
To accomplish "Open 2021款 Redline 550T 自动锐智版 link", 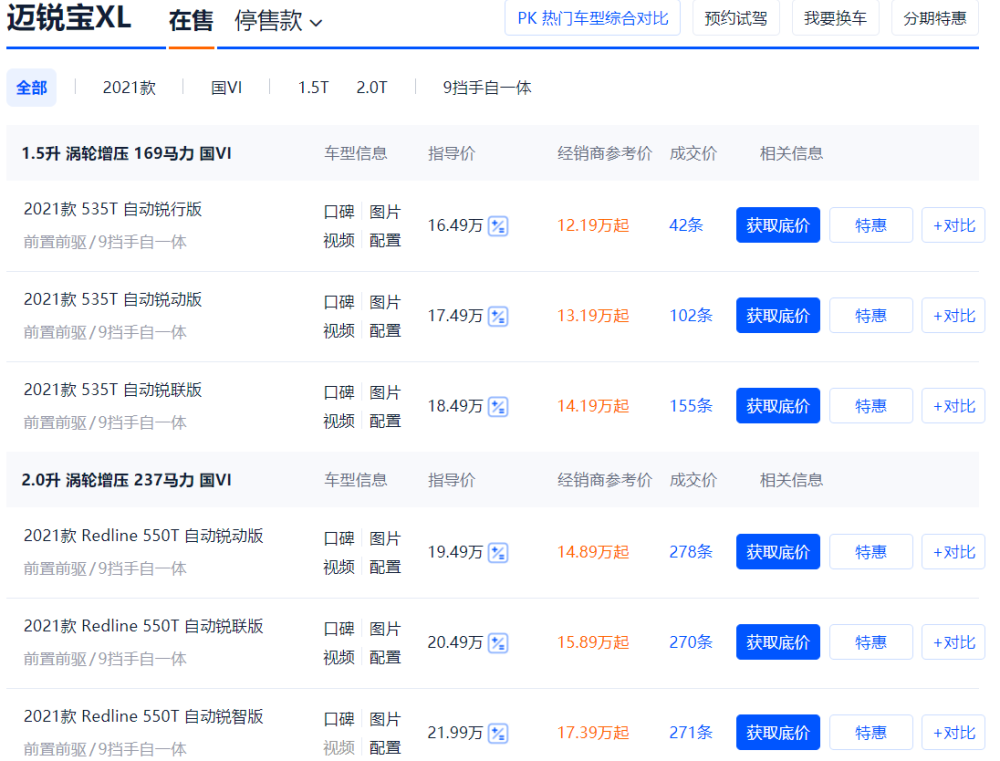I will [x=143, y=716].
